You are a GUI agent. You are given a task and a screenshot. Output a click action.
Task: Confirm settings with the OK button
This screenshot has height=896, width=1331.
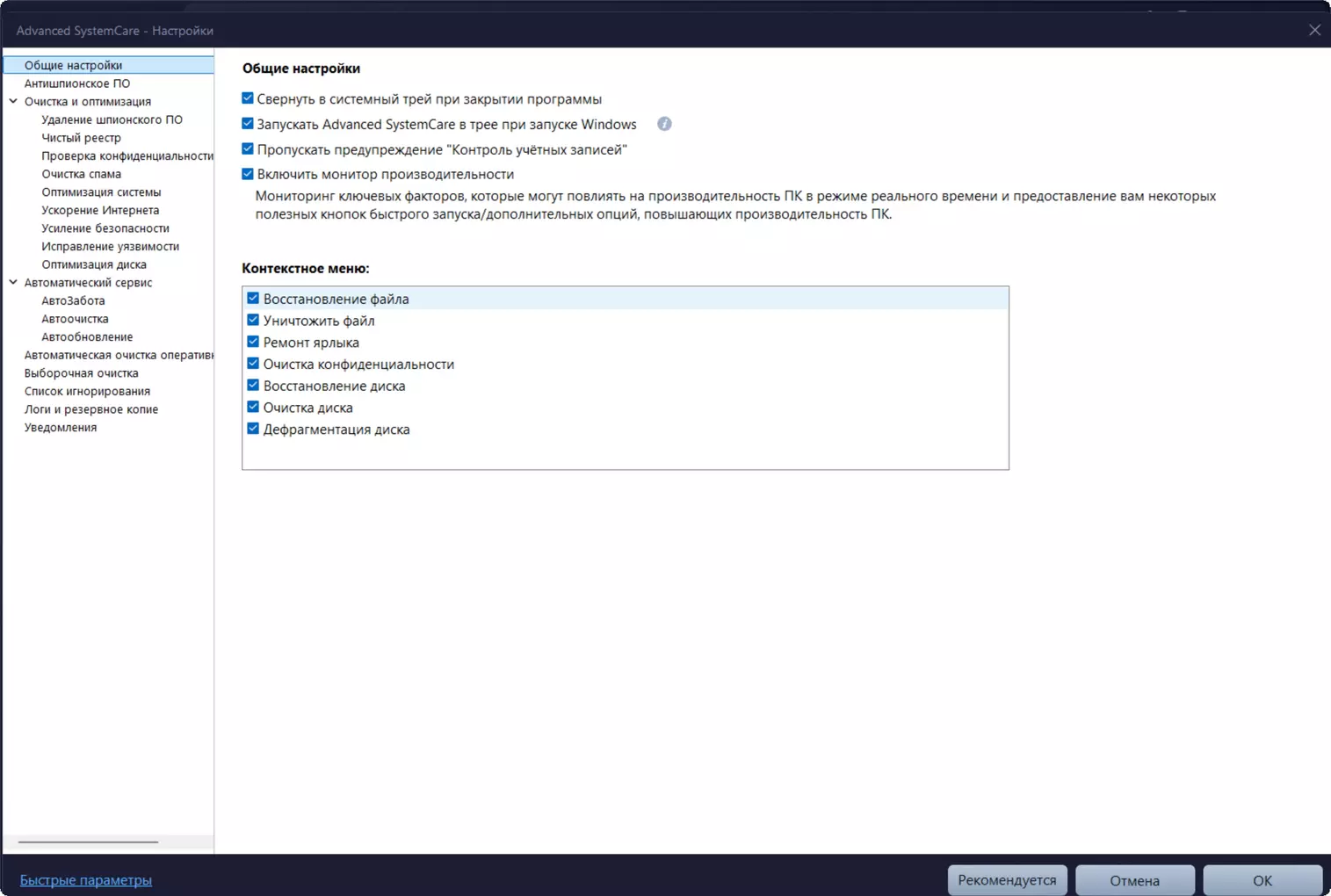coord(1262,880)
